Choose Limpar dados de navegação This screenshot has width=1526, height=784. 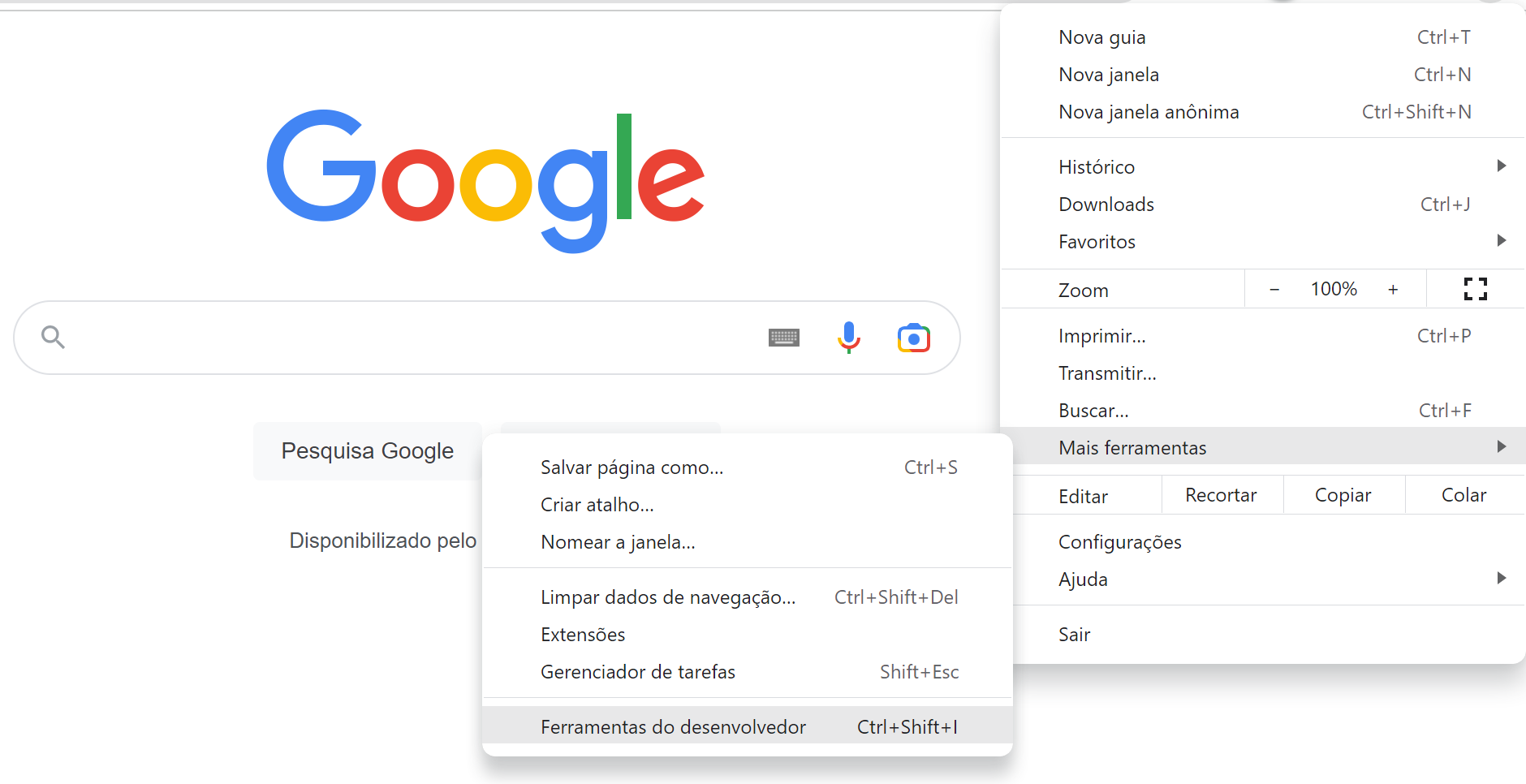[x=668, y=597]
